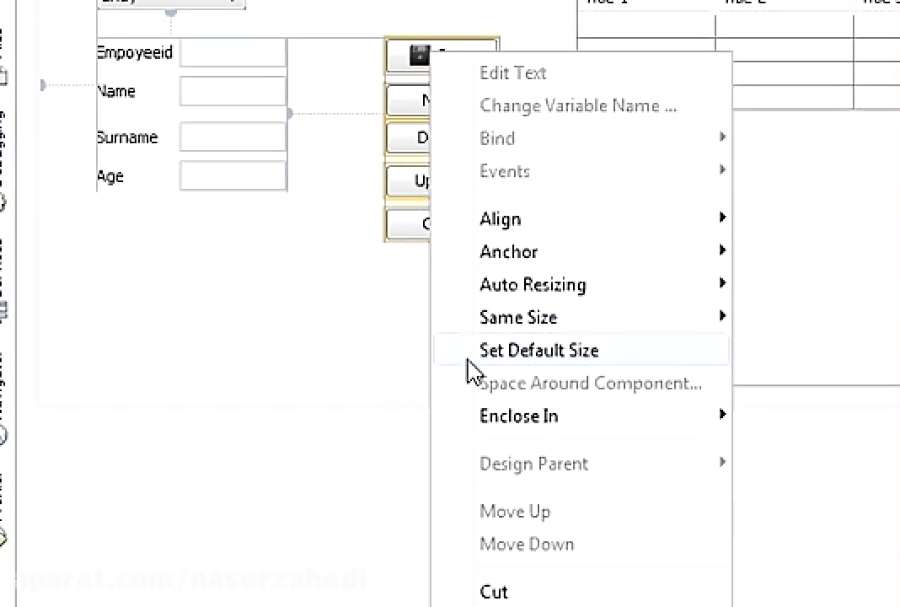Open the Enclose In submenu arrow
900x607 pixels.
722,415
